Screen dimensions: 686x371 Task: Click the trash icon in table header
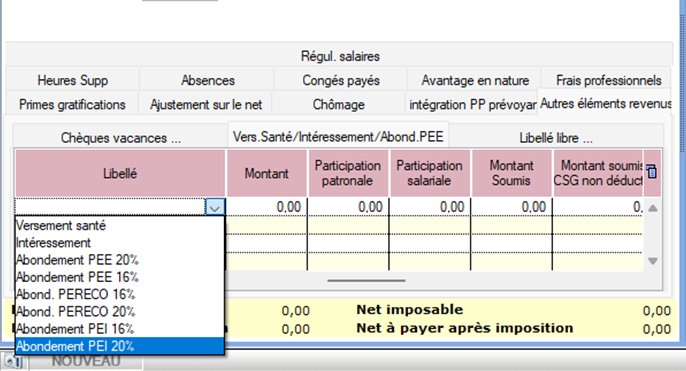(x=651, y=172)
